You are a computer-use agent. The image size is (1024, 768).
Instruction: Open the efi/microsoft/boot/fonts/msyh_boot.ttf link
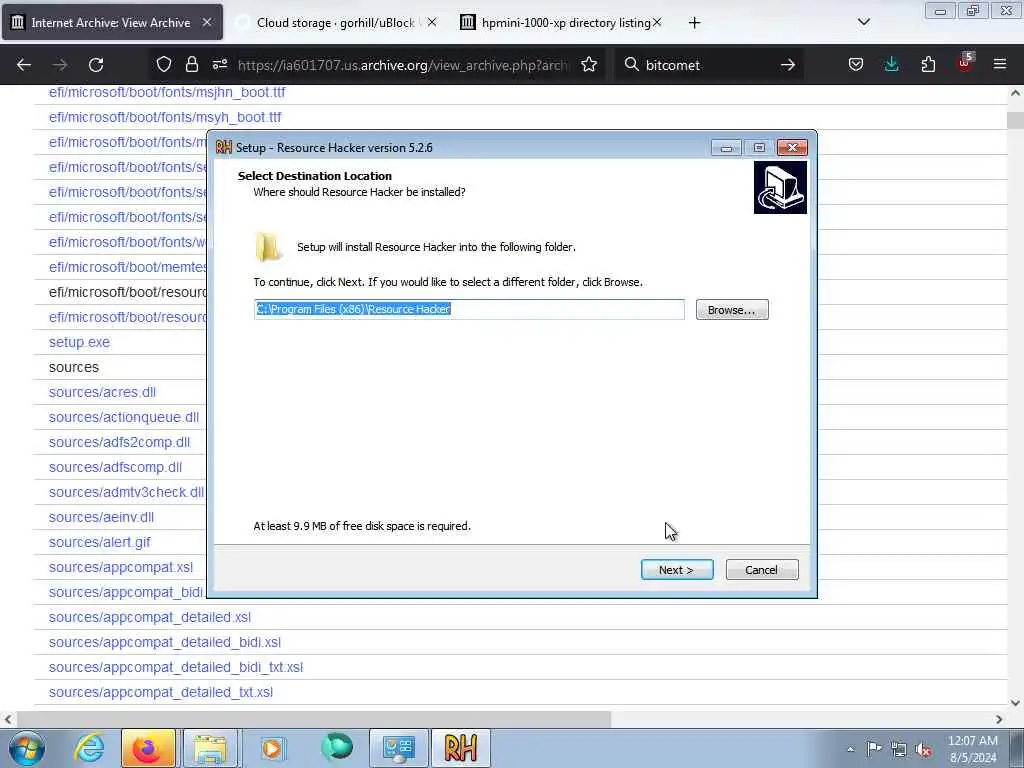tap(165, 117)
